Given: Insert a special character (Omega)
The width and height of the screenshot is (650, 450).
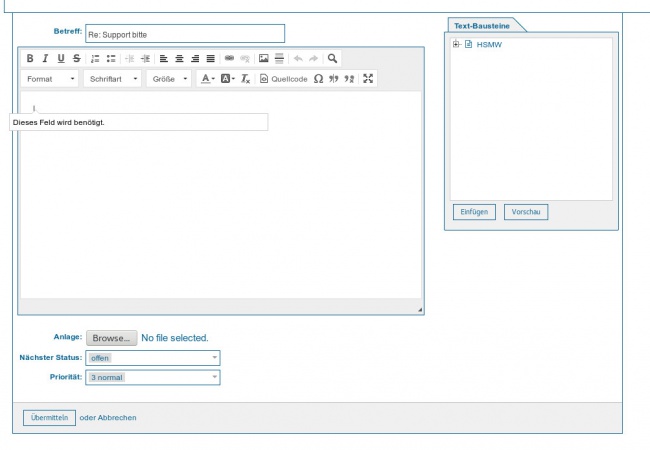Looking at the screenshot, I should (x=318, y=79).
